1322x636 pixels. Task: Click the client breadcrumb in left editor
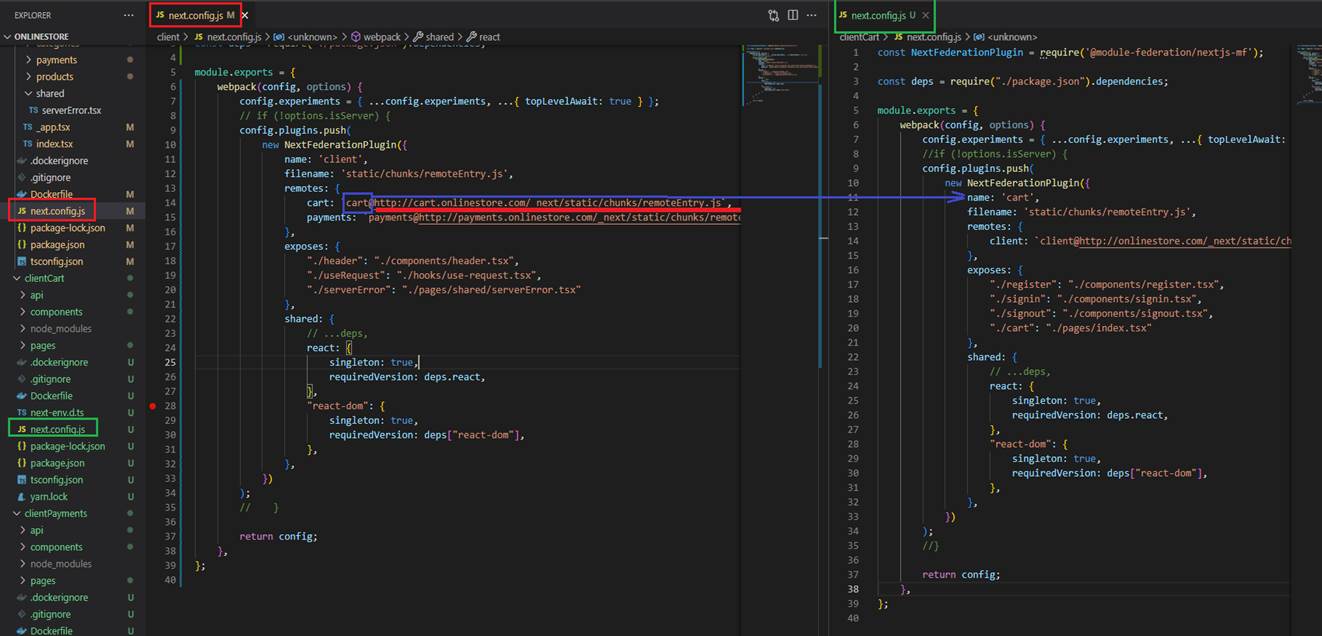coord(168,37)
